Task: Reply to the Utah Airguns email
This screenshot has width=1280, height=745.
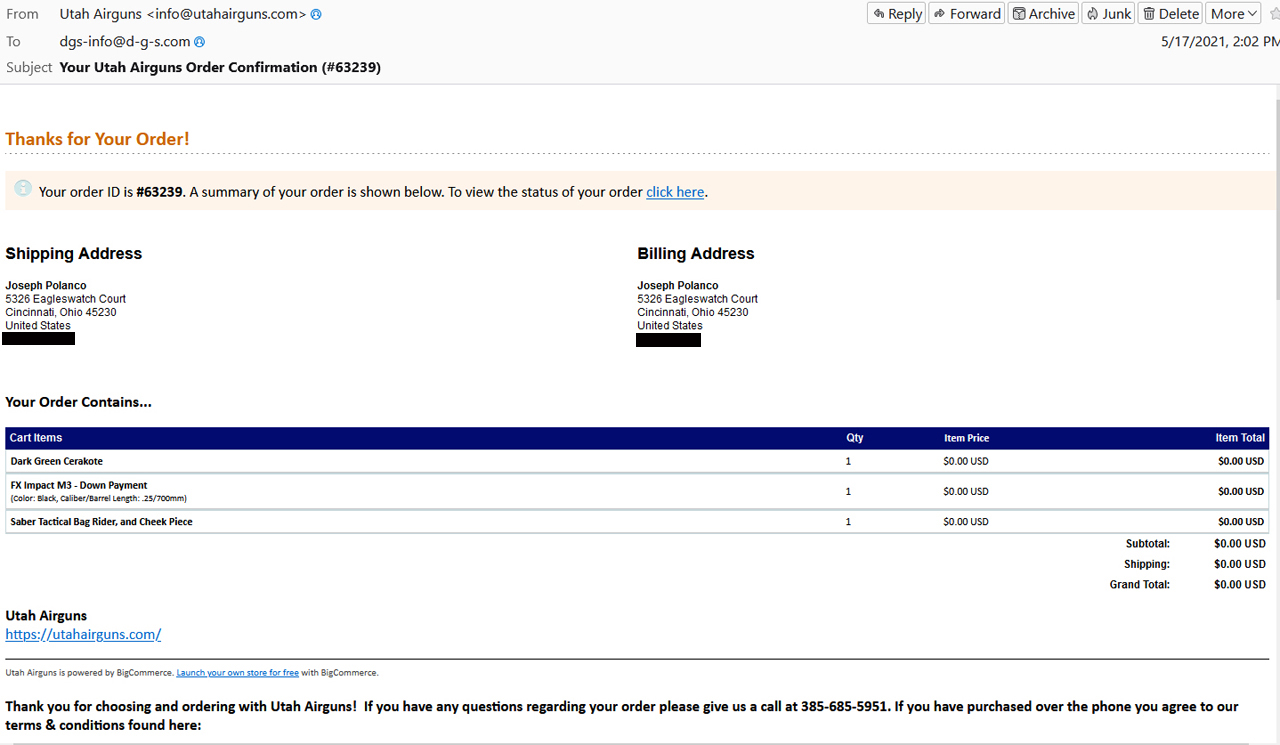Action: coord(897,13)
